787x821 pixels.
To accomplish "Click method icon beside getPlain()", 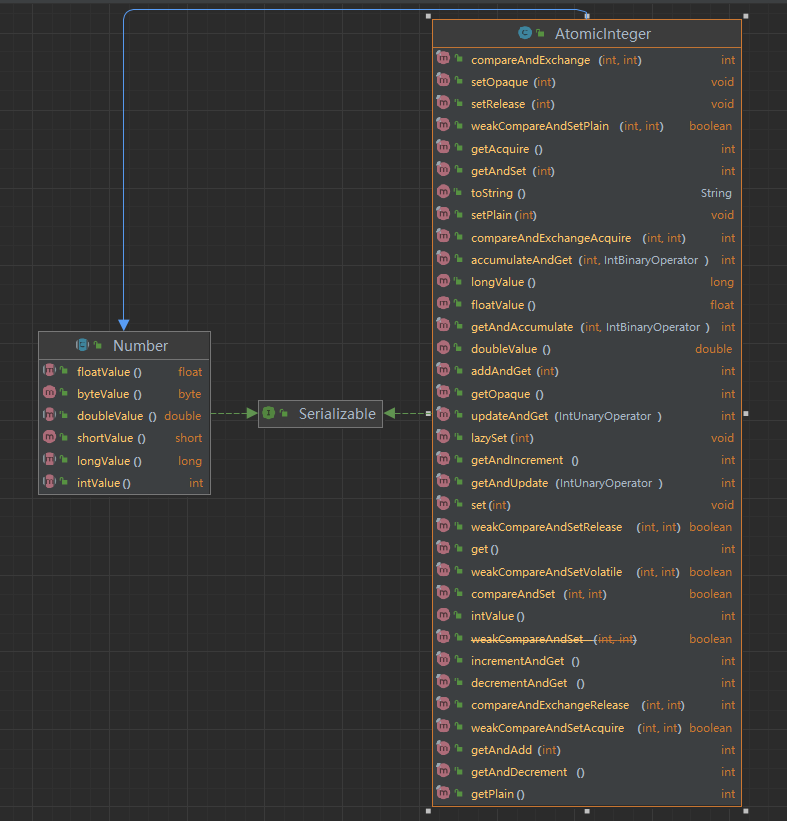I will [444, 794].
